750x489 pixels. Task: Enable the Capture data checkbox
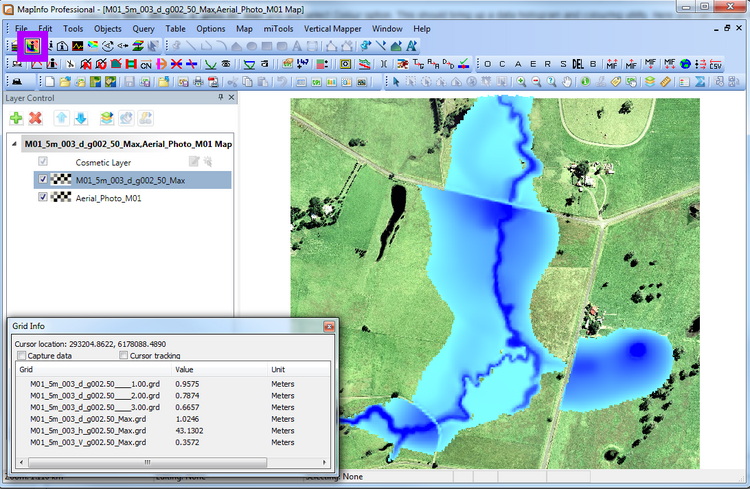point(22,355)
